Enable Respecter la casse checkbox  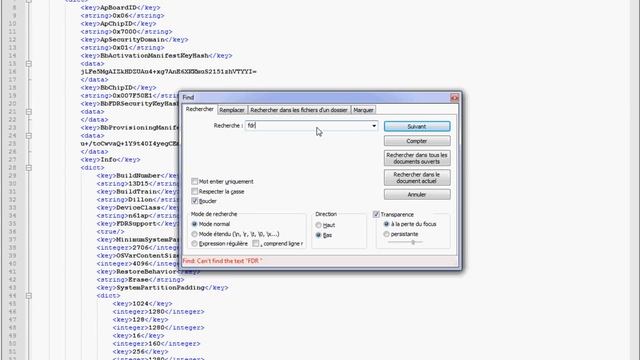195,191
